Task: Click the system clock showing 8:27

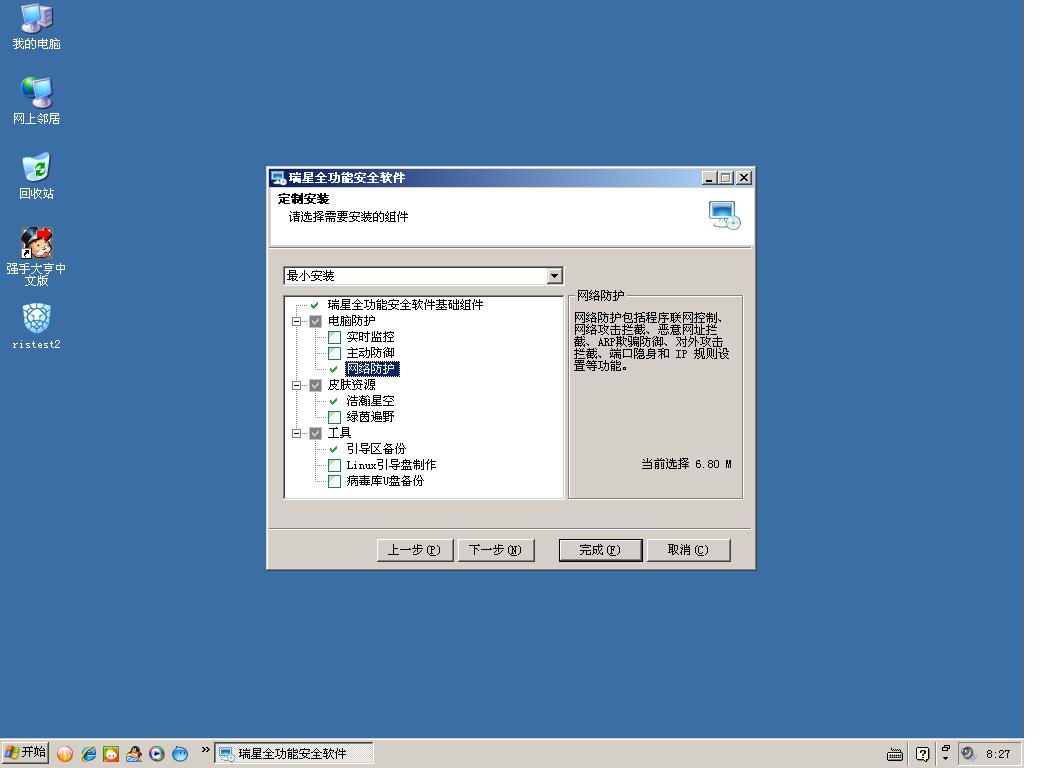Action: click(998, 754)
